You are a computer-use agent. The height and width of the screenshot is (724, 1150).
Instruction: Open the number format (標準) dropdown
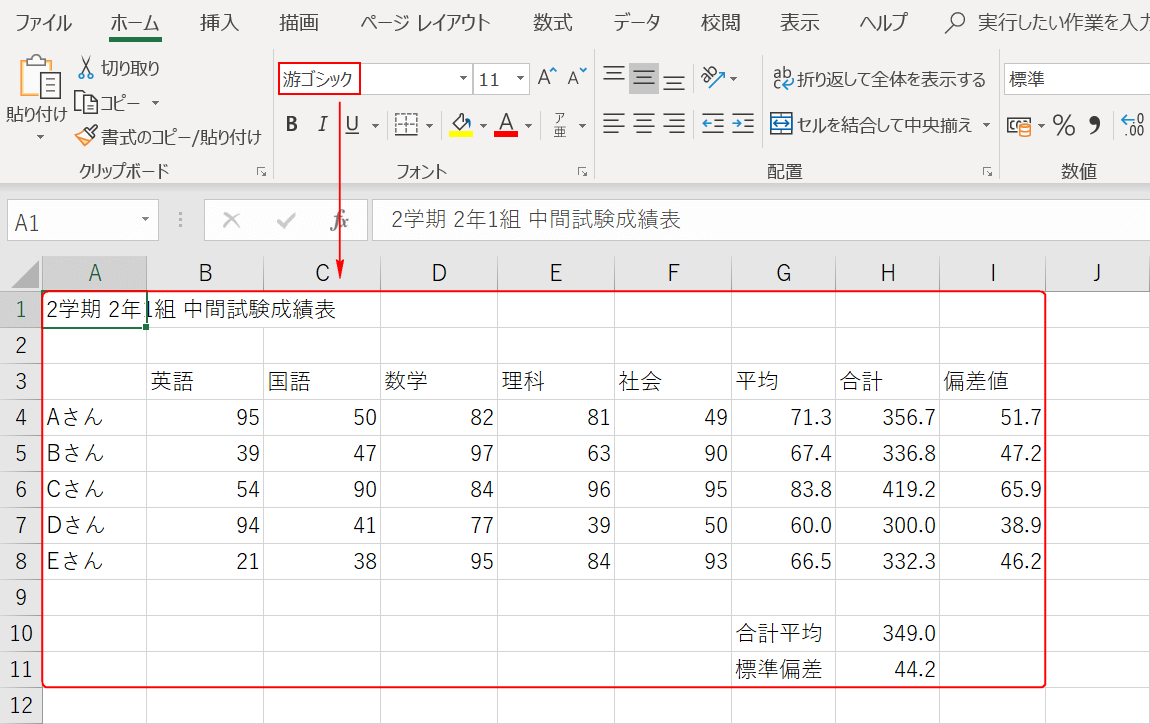1100,77
